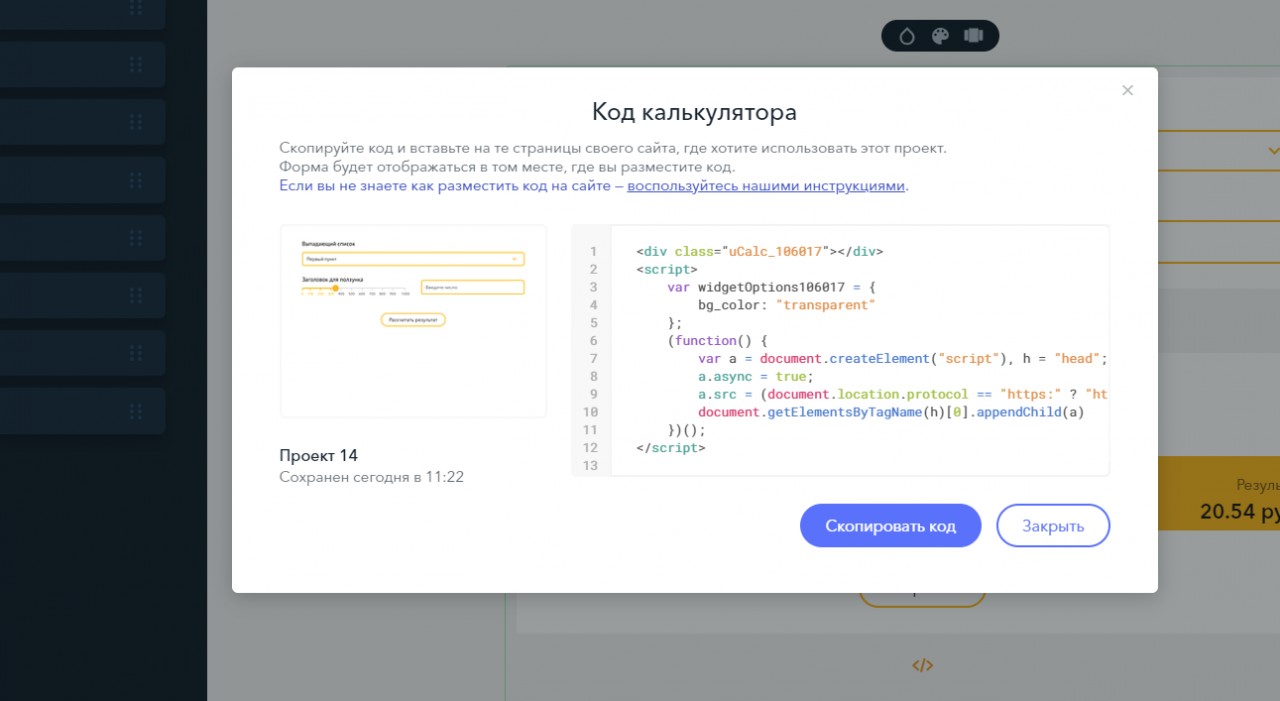Image resolution: width=1280 pixels, height=701 pixels.
Task: Click the code line containing uCalc_106017 div
Action: [759, 251]
